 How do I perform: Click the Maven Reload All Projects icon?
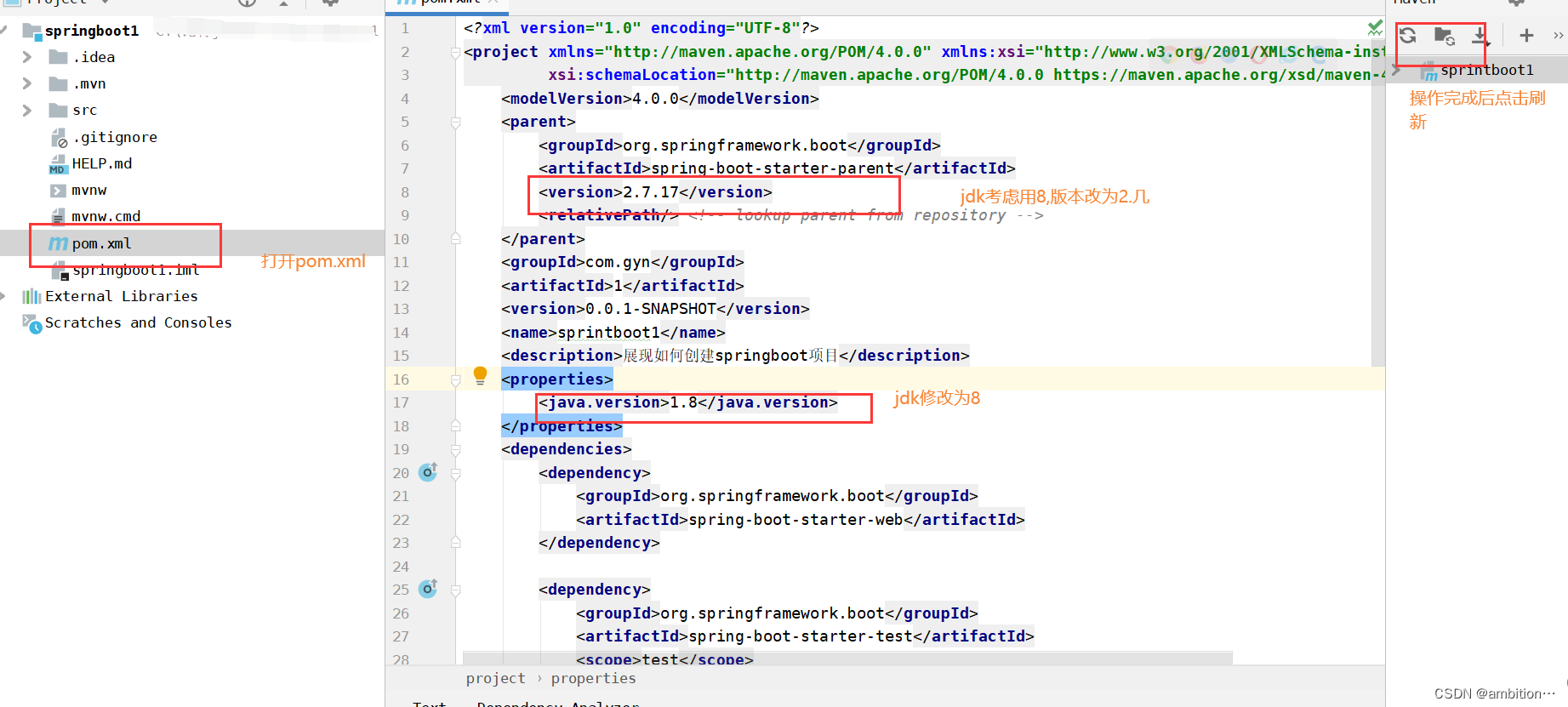[1408, 35]
